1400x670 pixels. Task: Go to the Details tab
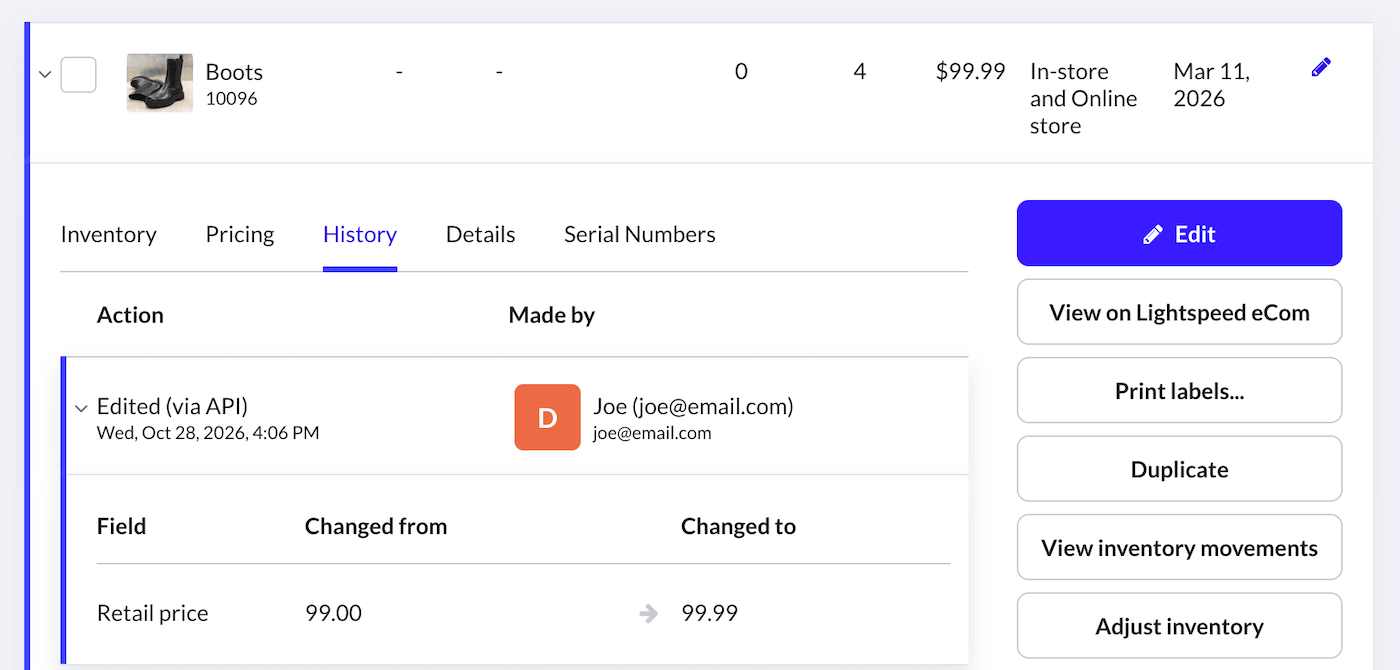tap(481, 235)
